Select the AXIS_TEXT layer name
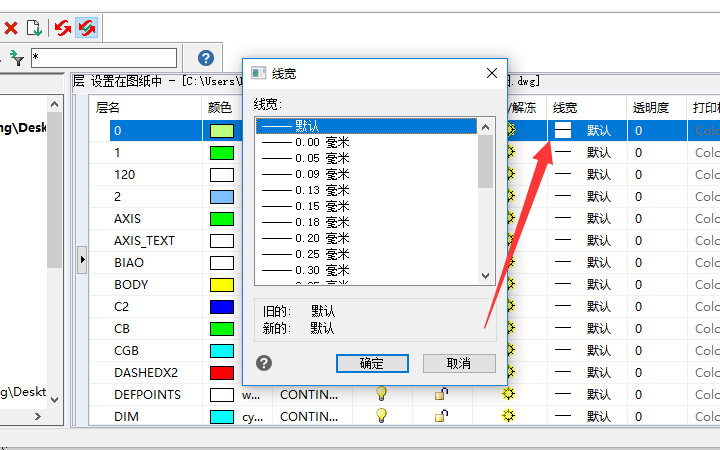This screenshot has width=720, height=450. coord(144,241)
